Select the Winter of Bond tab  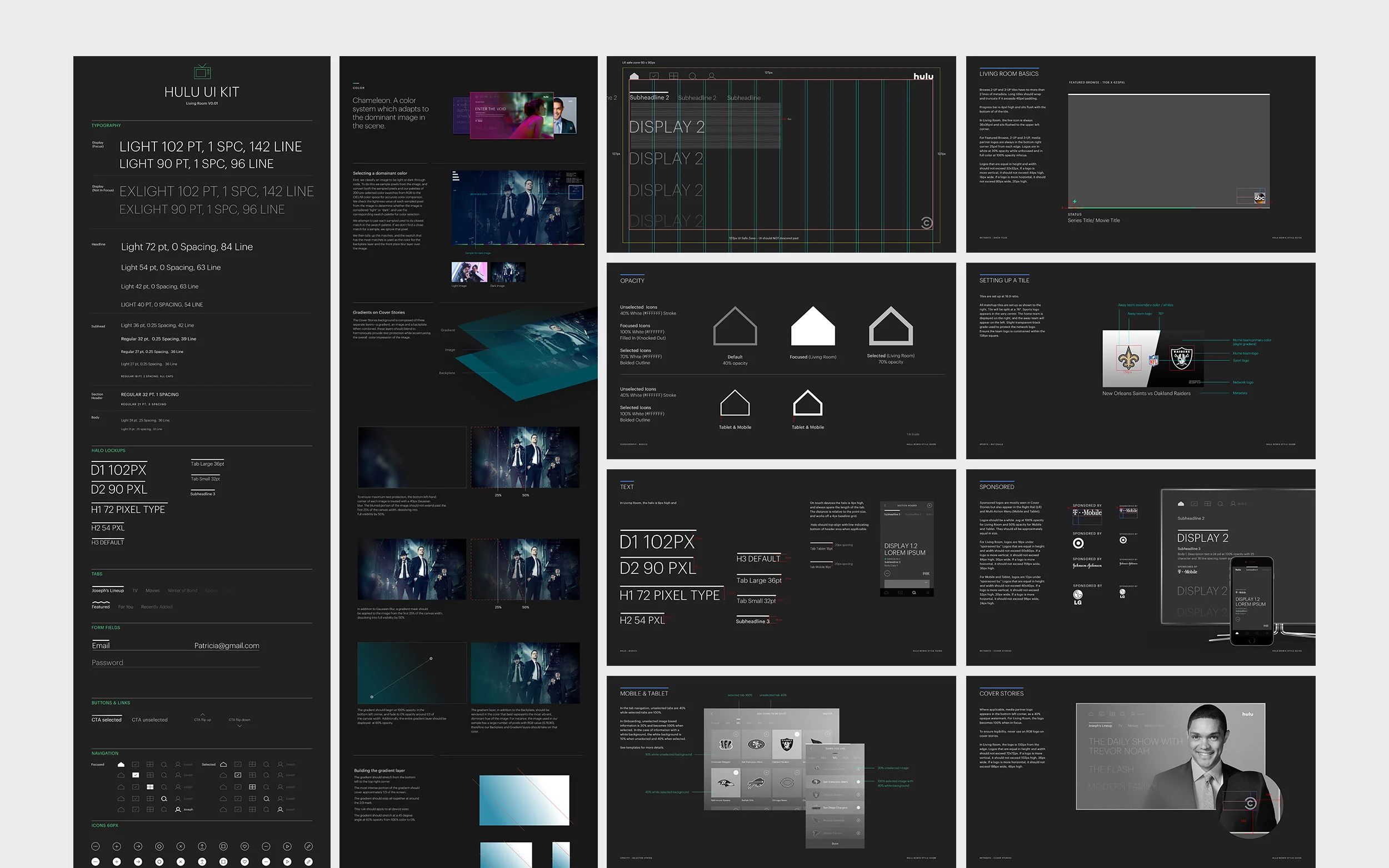[x=183, y=591]
